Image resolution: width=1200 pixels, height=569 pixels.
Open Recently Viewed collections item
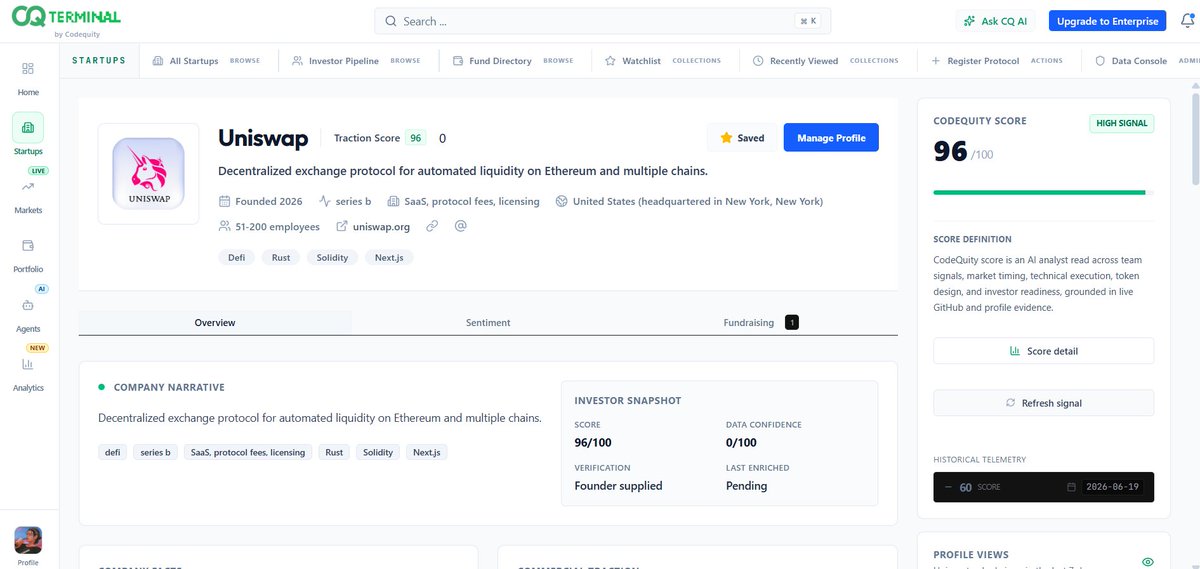826,61
